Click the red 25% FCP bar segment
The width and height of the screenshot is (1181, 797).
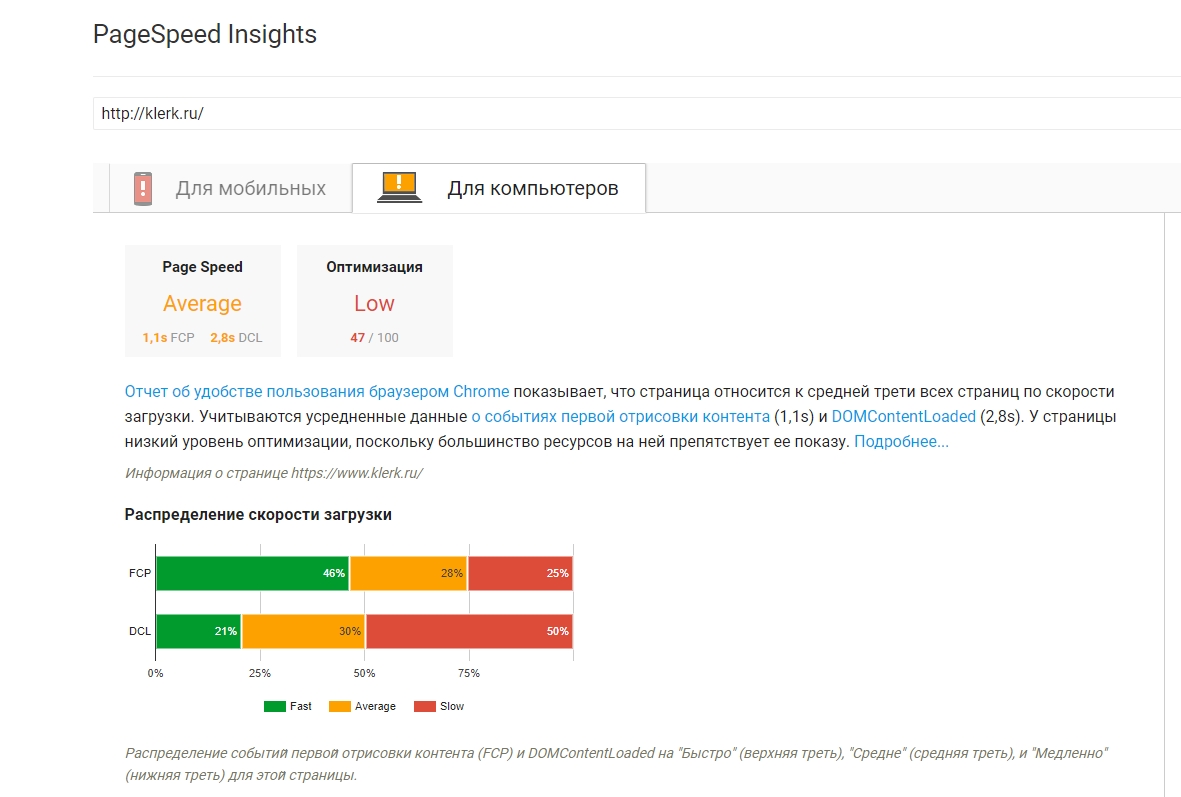(520, 573)
